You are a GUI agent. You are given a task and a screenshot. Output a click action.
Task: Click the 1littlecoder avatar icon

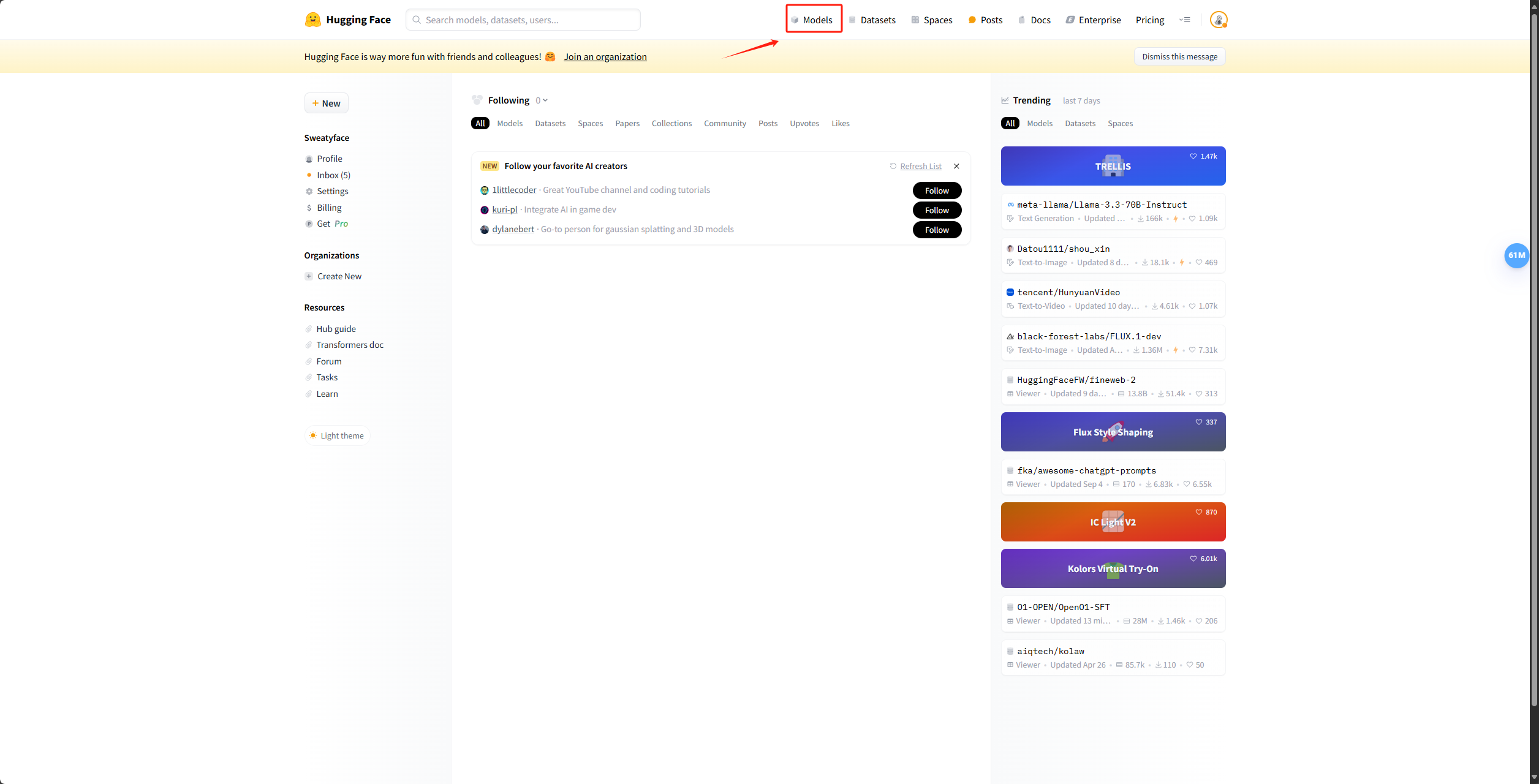(485, 190)
